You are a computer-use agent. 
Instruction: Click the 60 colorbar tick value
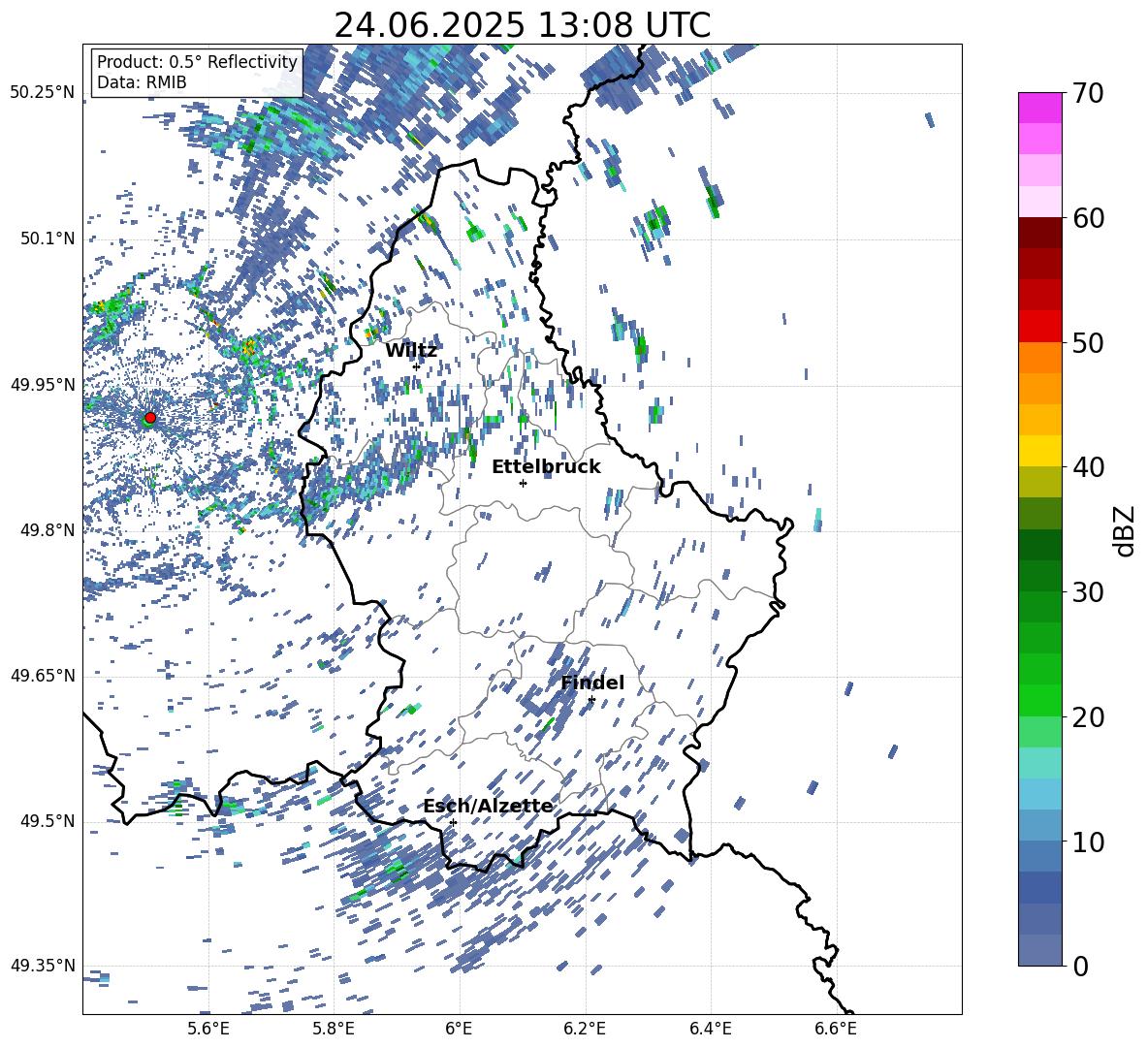(x=1089, y=218)
